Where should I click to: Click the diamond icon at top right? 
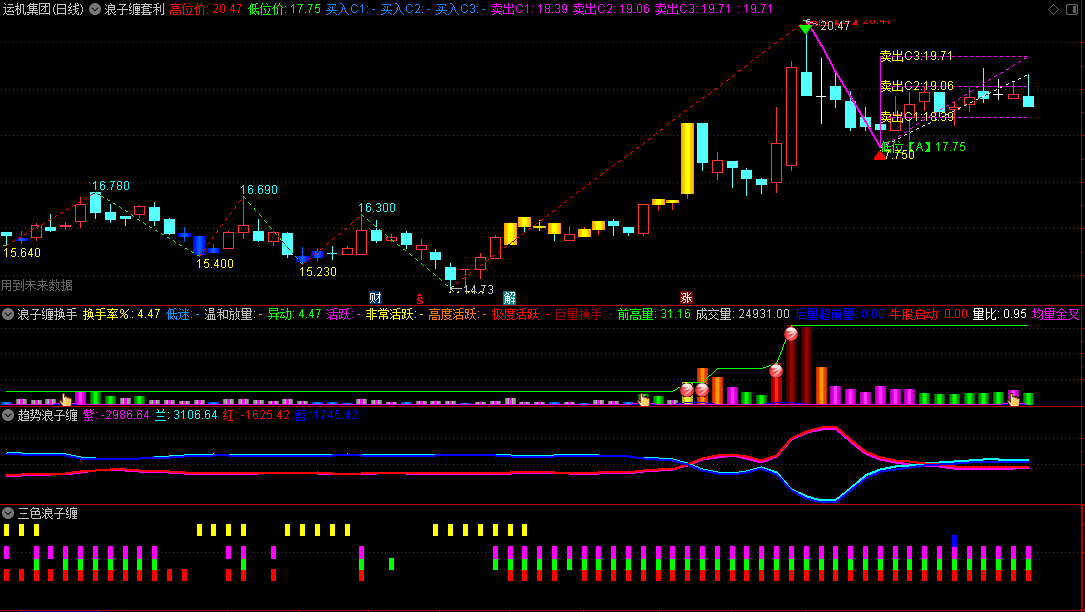click(x=1053, y=9)
